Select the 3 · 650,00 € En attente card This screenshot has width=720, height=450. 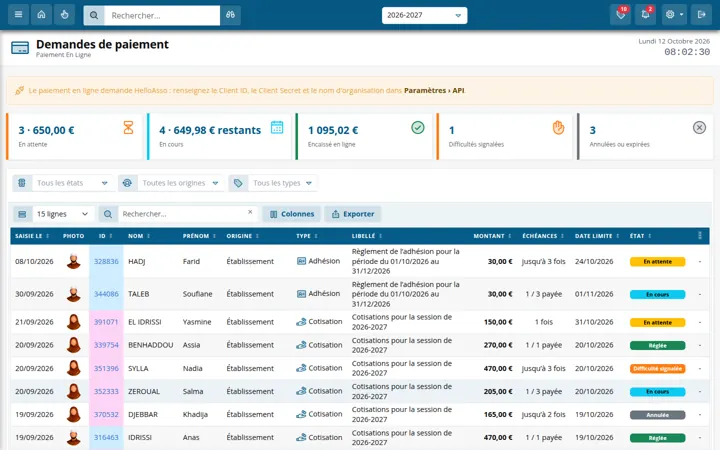74,136
